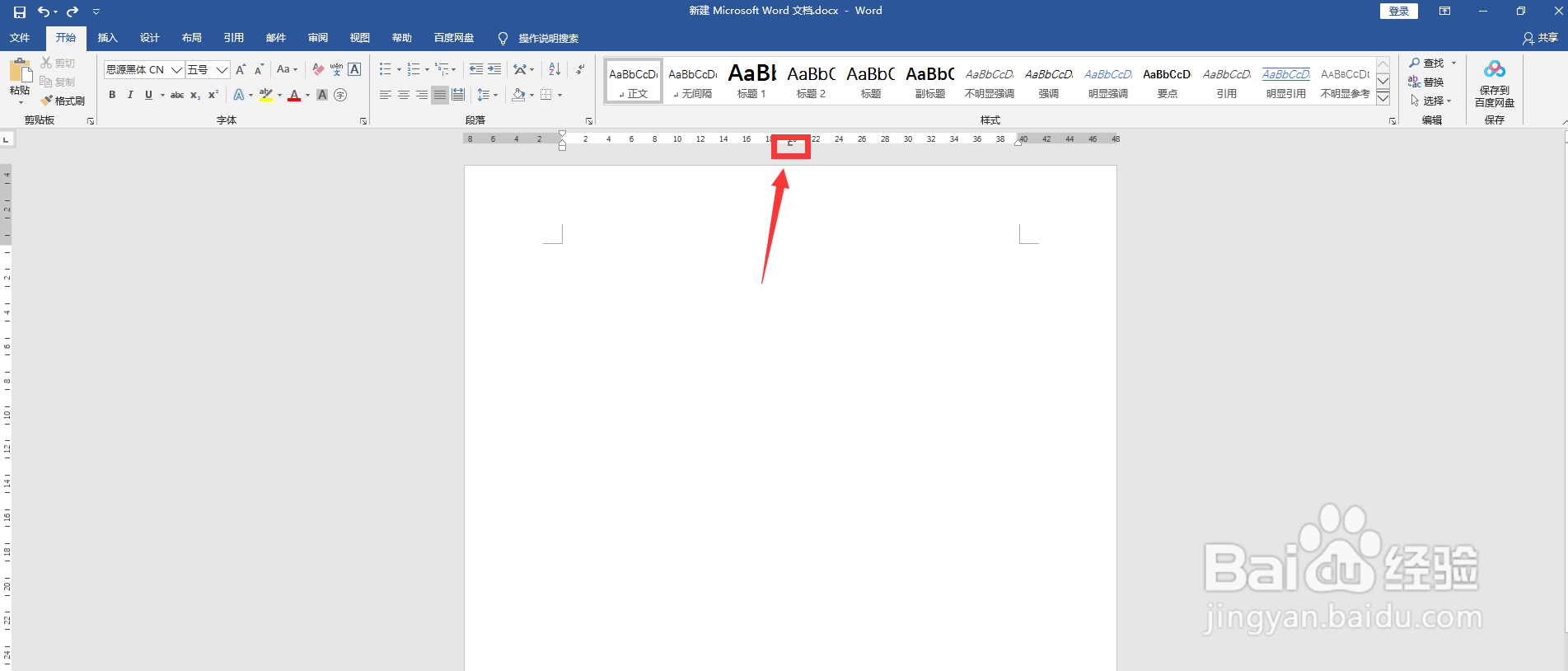Viewport: 1568px width, 671px height.
Task: Toggle Bold formatting
Action: pyautogui.click(x=112, y=95)
